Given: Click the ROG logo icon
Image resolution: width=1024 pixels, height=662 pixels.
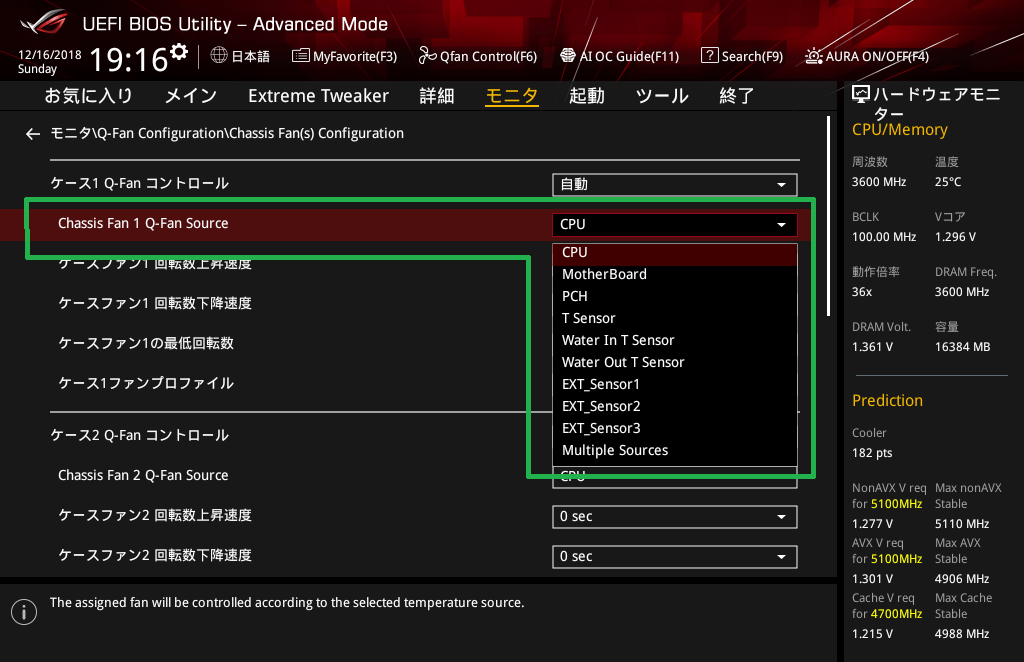Looking at the screenshot, I should pos(44,23).
